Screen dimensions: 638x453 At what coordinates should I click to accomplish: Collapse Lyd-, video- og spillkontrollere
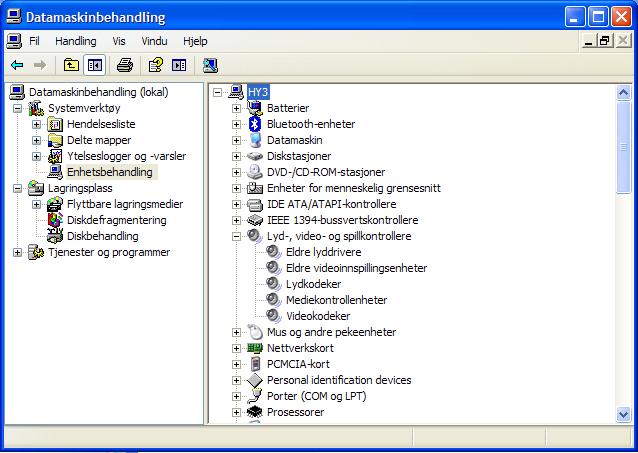pos(236,236)
